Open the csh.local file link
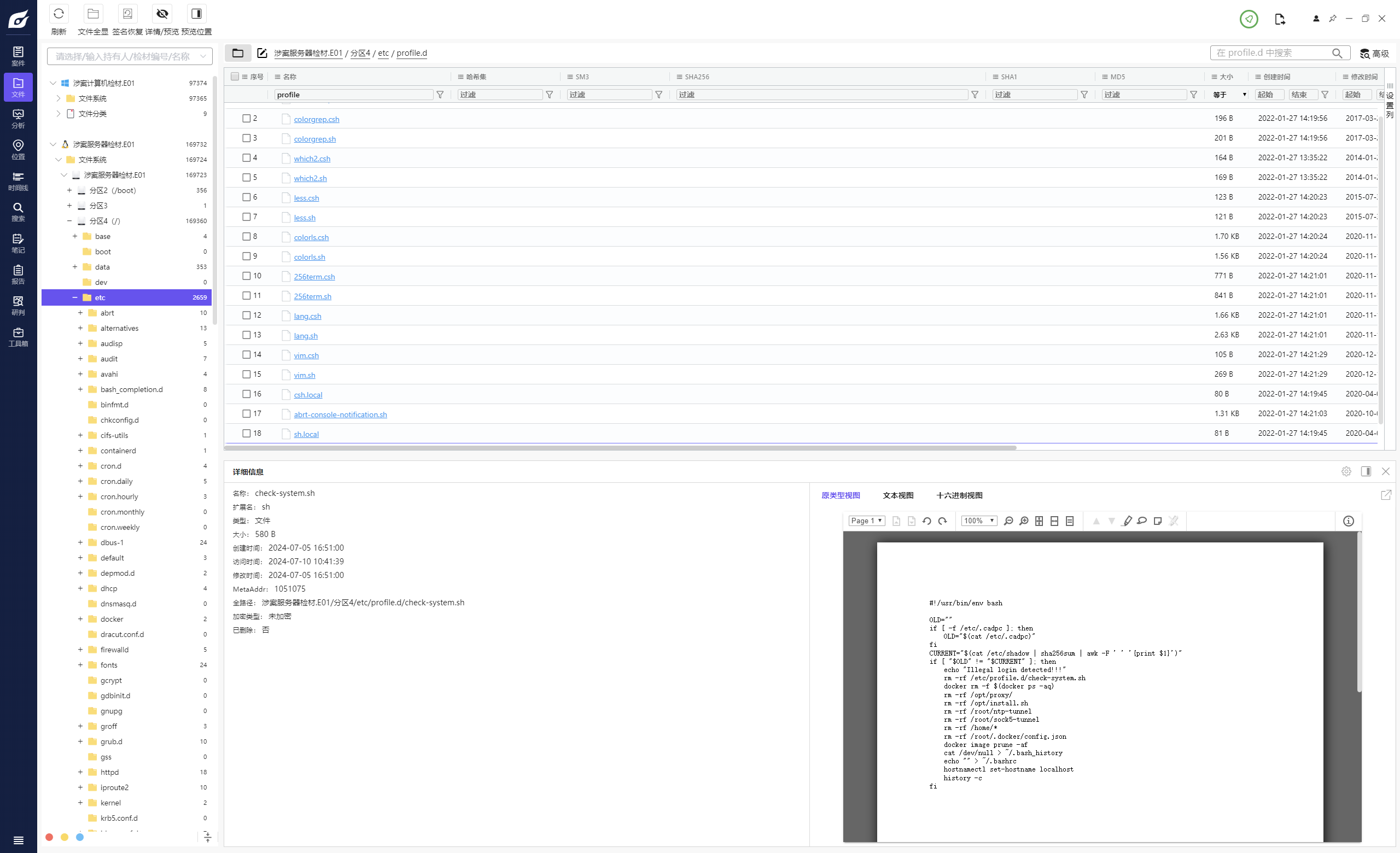Viewport: 1400px width, 853px height. pos(308,395)
